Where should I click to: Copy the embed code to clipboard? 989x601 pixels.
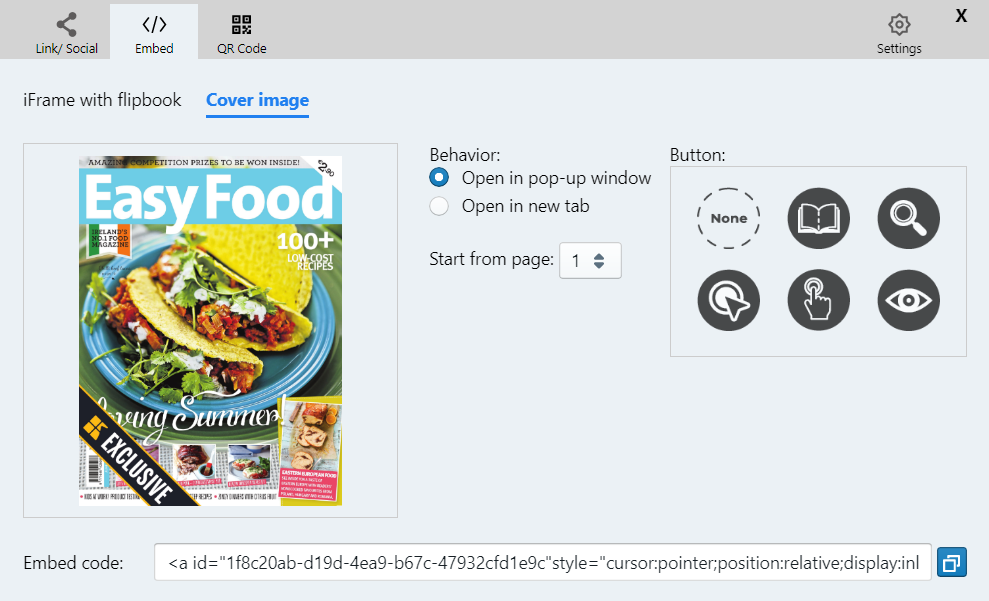pos(951,562)
